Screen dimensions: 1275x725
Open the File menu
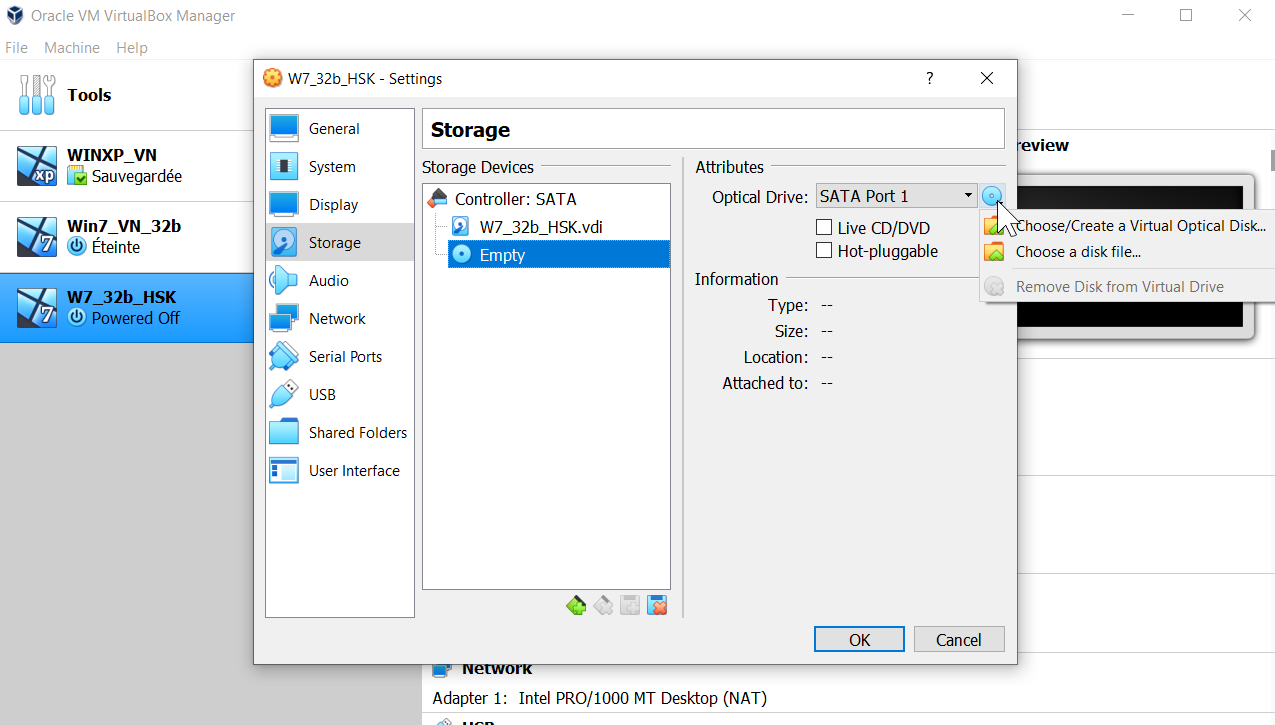pyautogui.click(x=16, y=48)
